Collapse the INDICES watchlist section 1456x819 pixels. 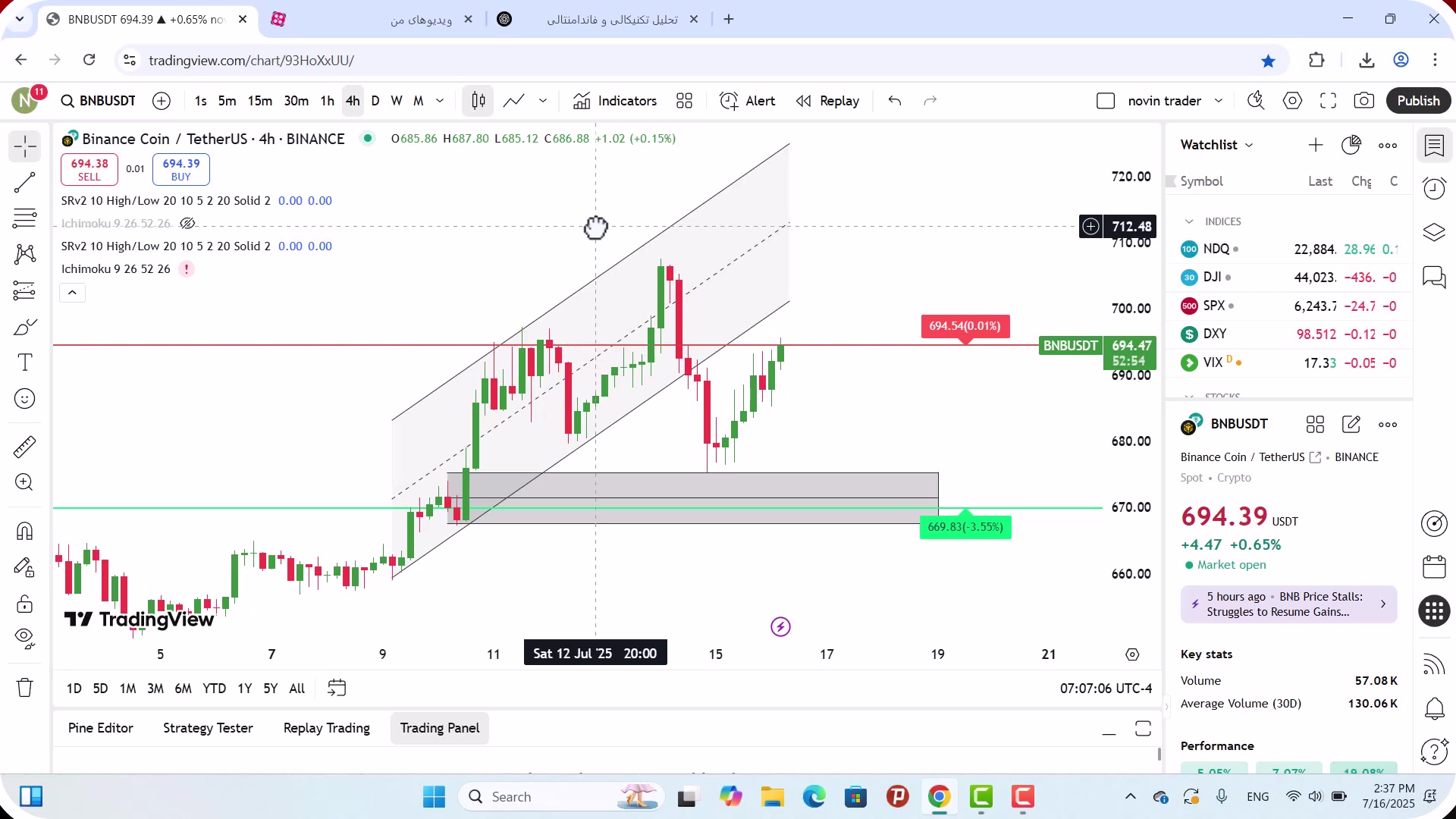1189,221
